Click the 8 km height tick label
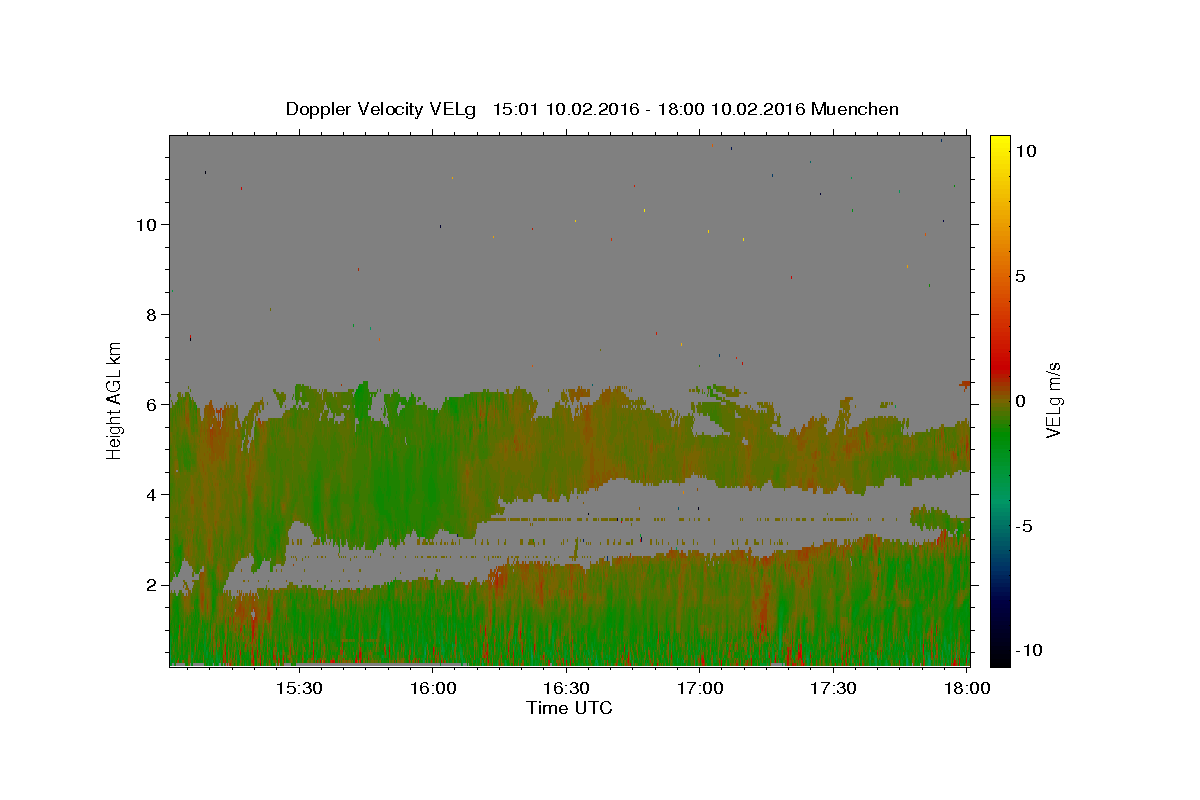Screen dimensions: 1200x800 pyautogui.click(x=151, y=314)
